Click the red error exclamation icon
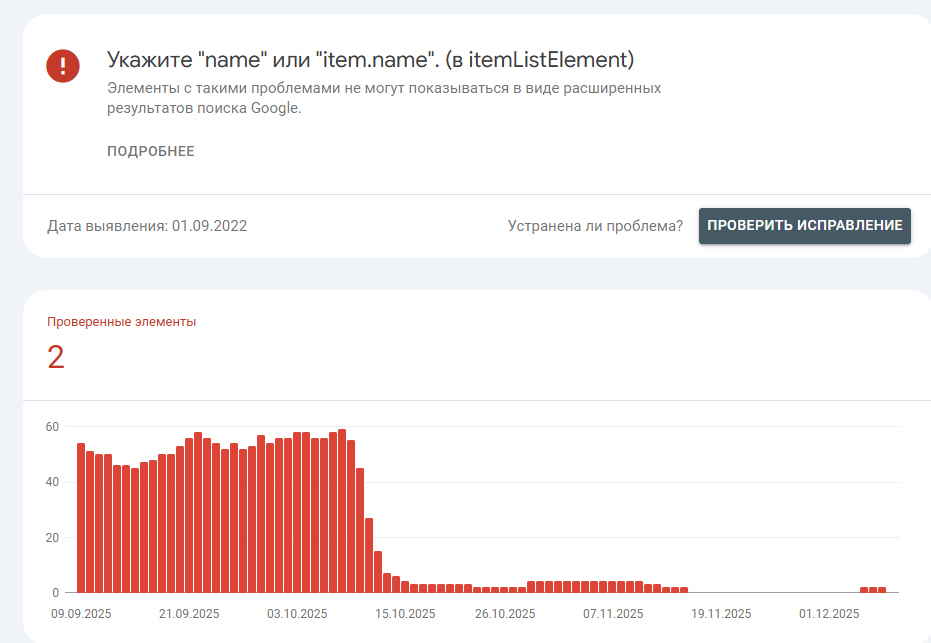This screenshot has height=643, width=931. (x=62, y=66)
